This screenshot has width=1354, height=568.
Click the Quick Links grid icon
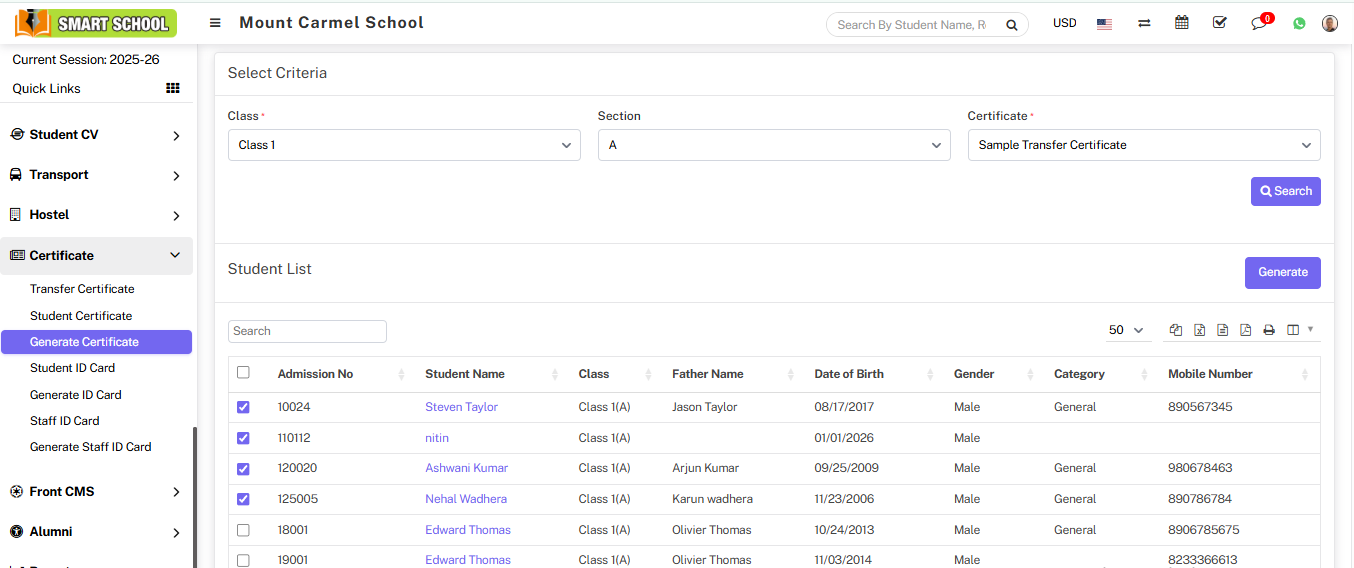tap(173, 88)
